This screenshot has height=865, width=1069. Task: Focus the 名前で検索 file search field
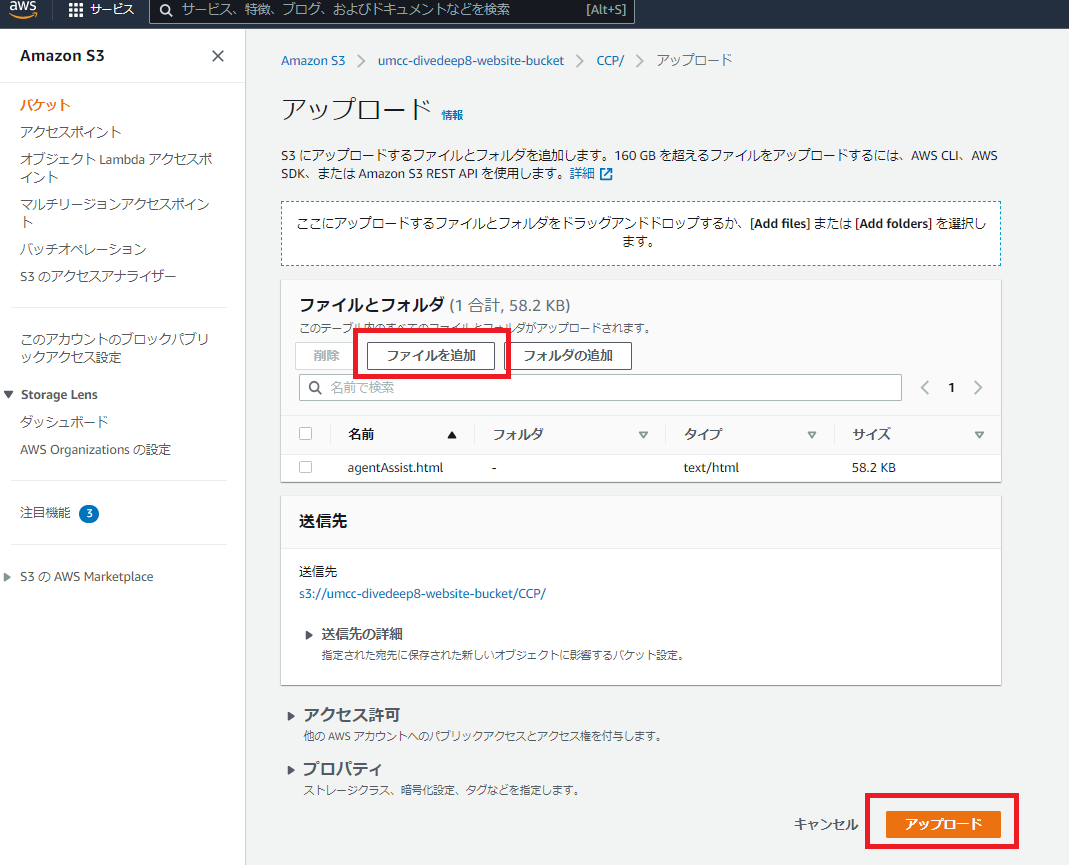coord(600,388)
